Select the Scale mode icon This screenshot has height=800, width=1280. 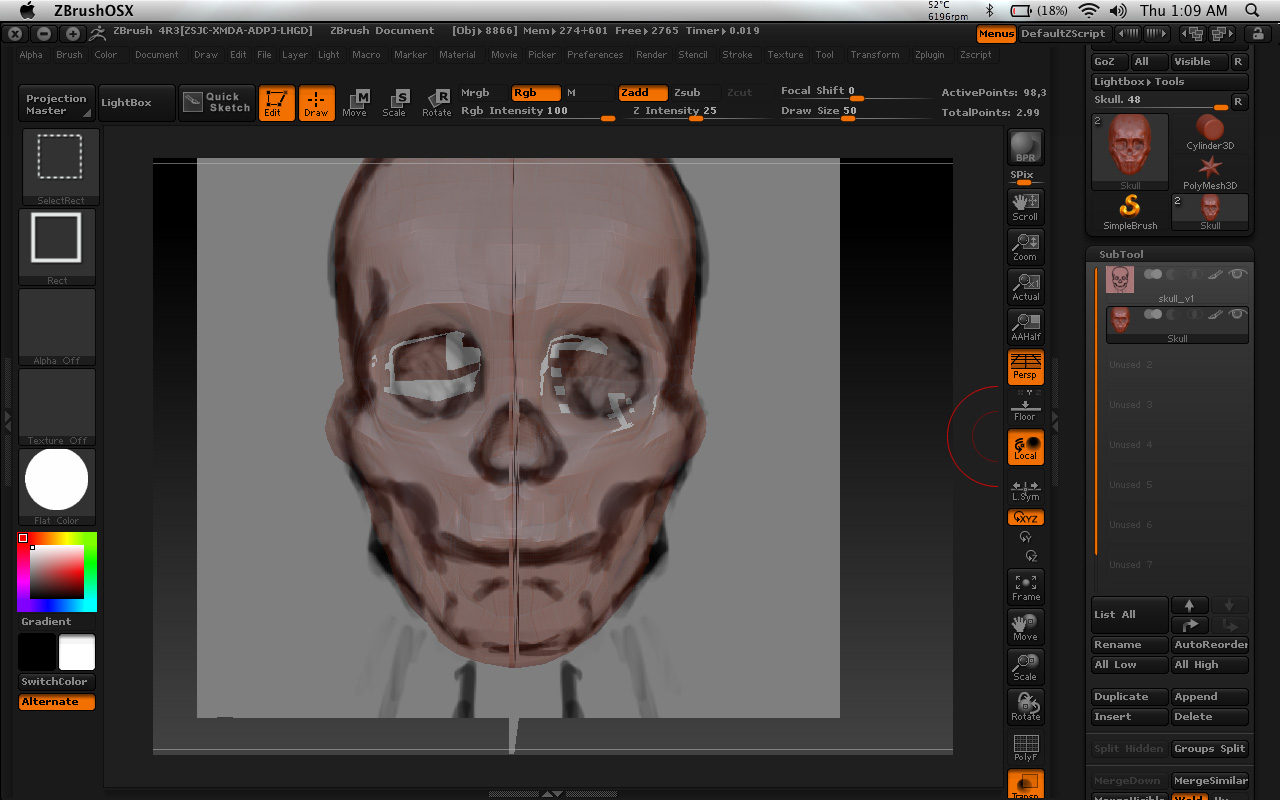tap(395, 103)
